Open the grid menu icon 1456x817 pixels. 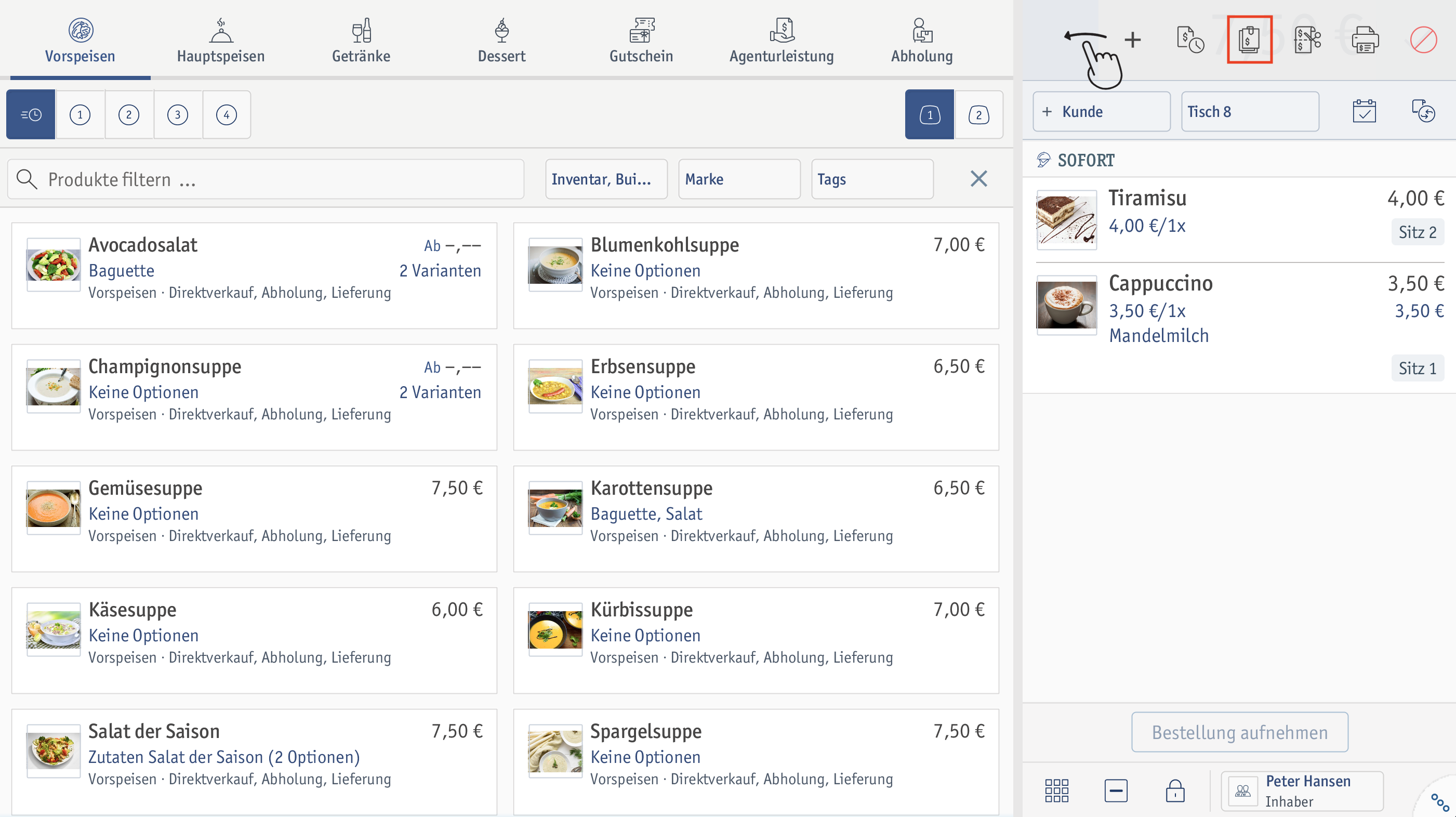pos(1056,790)
